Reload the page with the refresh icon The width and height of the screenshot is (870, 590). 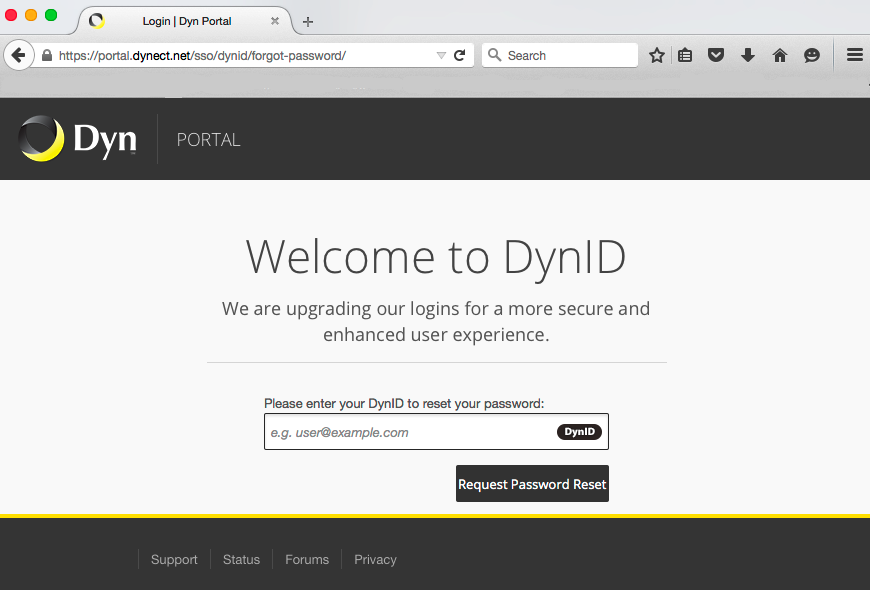pyautogui.click(x=459, y=56)
